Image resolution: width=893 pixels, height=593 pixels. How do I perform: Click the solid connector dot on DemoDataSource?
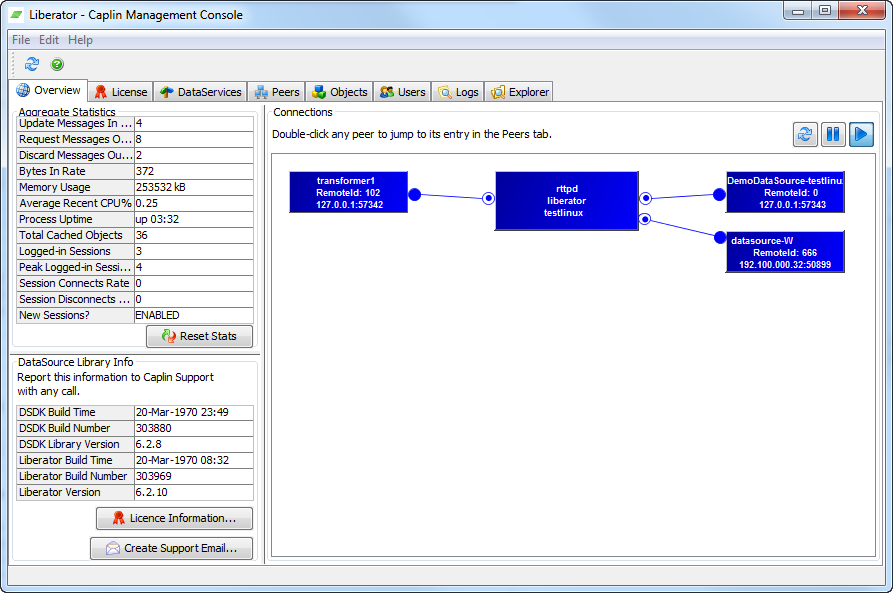[719, 195]
